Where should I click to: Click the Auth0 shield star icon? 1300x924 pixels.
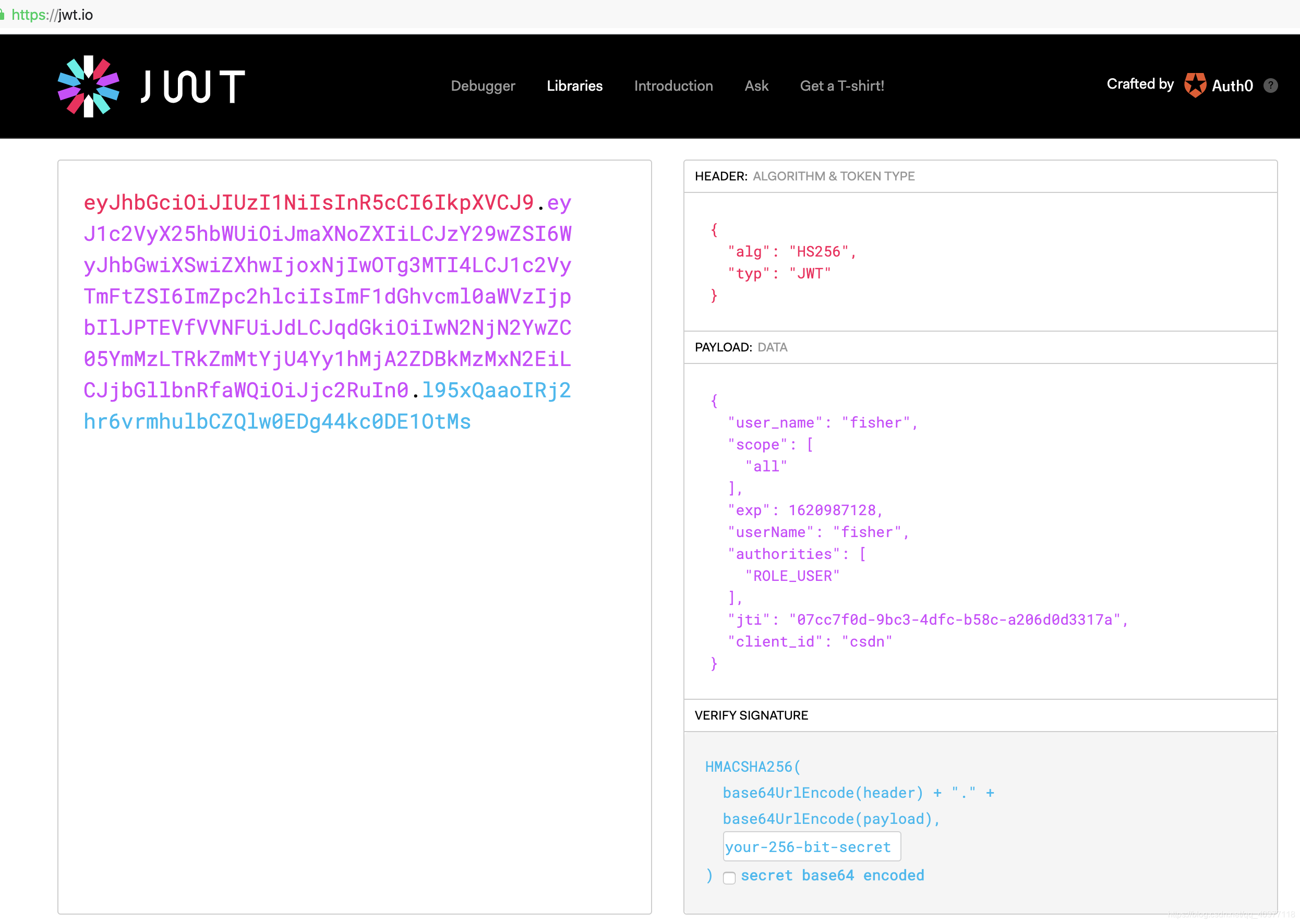click(1195, 86)
